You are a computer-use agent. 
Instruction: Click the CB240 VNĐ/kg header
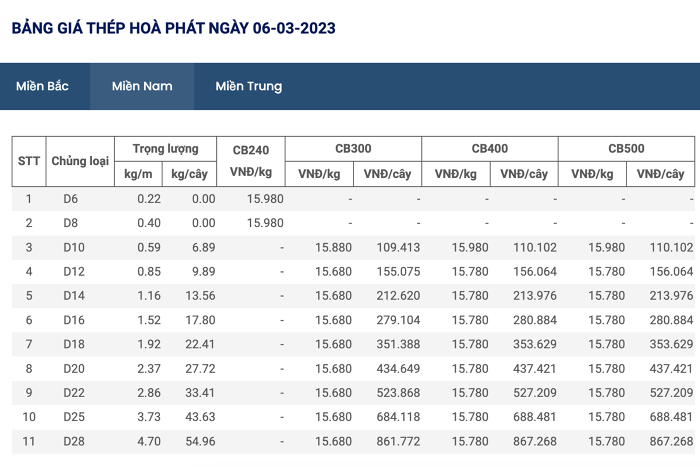[251, 161]
